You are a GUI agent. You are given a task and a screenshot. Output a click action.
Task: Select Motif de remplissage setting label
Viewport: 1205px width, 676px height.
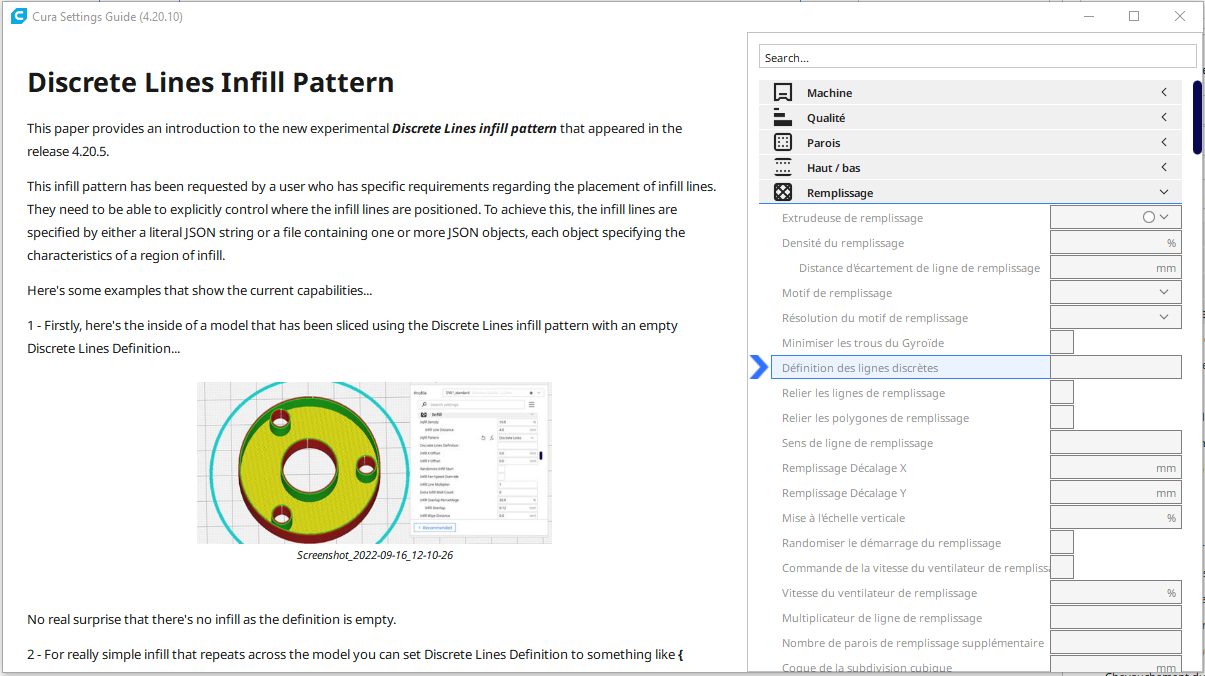[x=837, y=293]
